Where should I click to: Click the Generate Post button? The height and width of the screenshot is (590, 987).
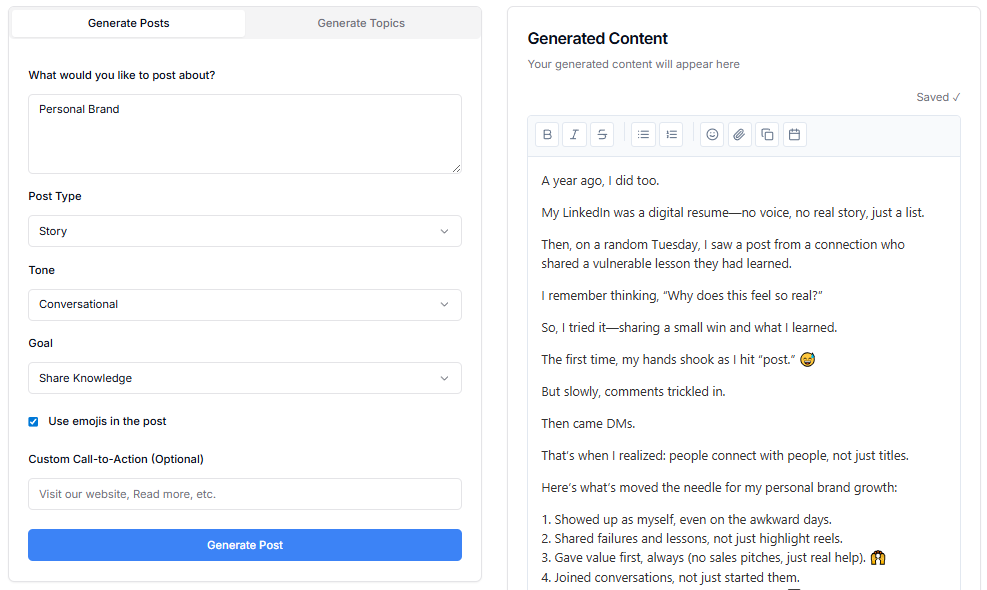pyautogui.click(x=245, y=545)
